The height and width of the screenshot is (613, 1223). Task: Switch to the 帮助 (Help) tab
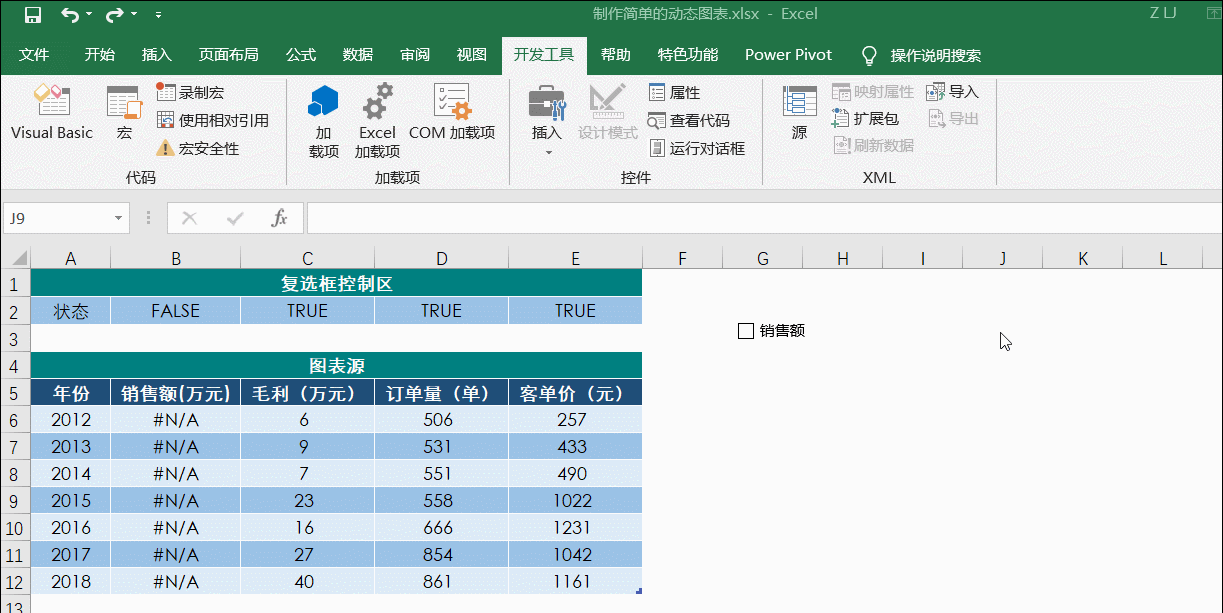click(616, 55)
